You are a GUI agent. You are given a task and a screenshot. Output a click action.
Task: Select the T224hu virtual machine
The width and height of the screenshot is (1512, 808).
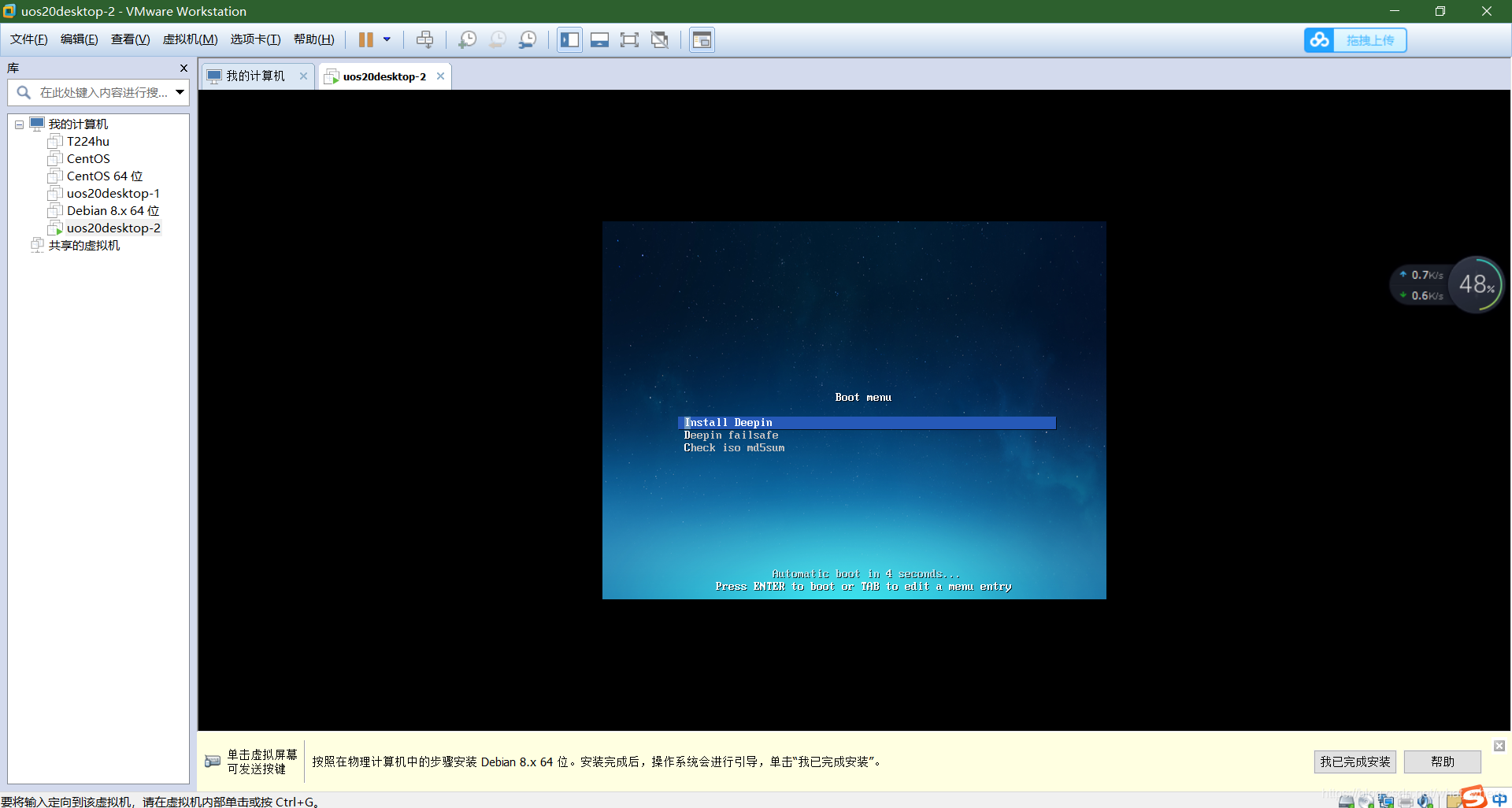(x=87, y=142)
